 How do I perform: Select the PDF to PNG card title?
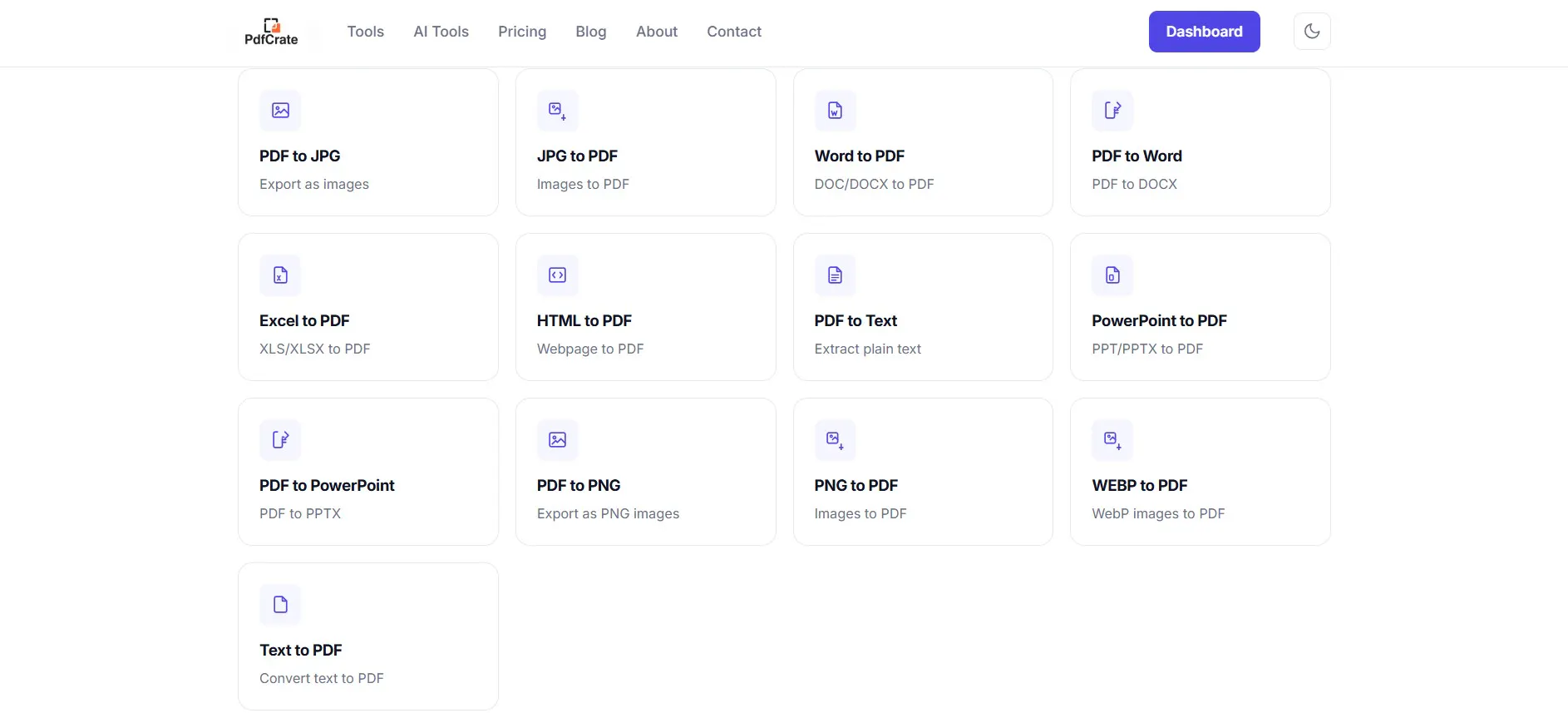tap(579, 485)
